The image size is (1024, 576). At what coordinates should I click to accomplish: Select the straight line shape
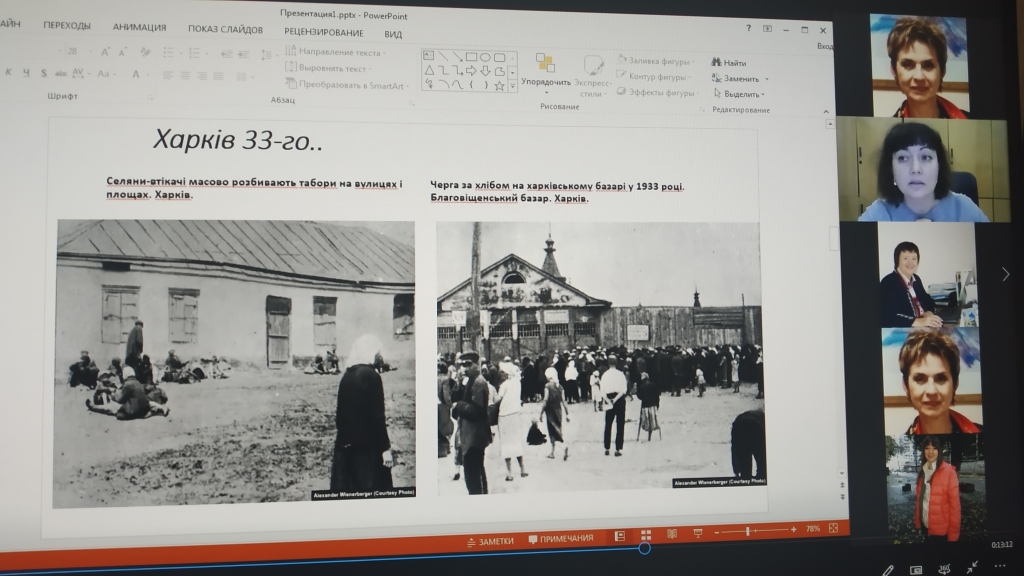(x=443, y=56)
